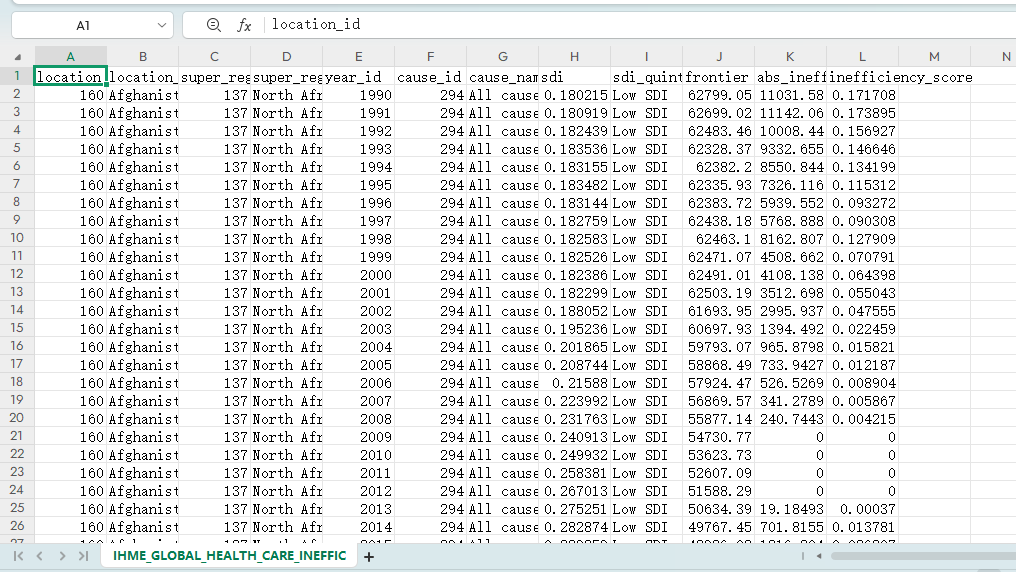Select column J header

coord(719,57)
